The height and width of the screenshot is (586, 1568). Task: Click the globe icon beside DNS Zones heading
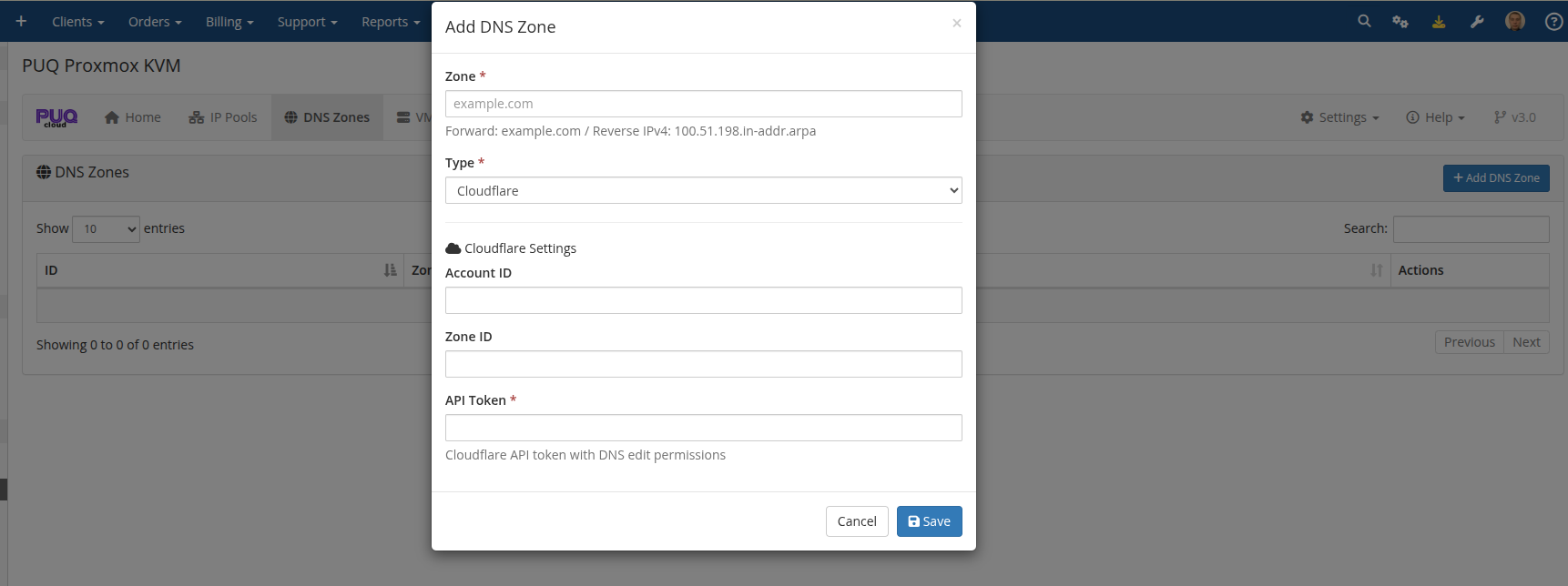coord(44,171)
